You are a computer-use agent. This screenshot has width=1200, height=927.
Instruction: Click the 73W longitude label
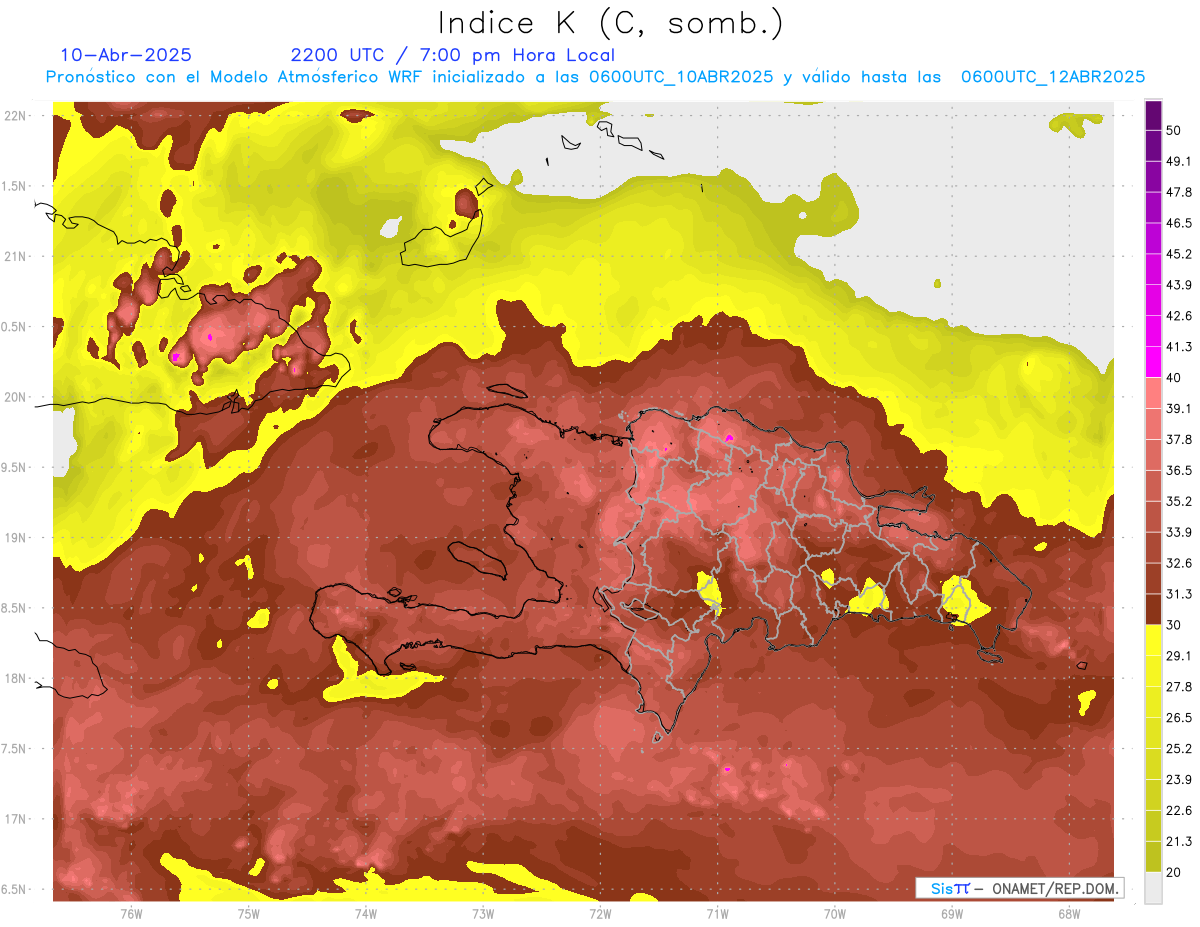pos(483,913)
